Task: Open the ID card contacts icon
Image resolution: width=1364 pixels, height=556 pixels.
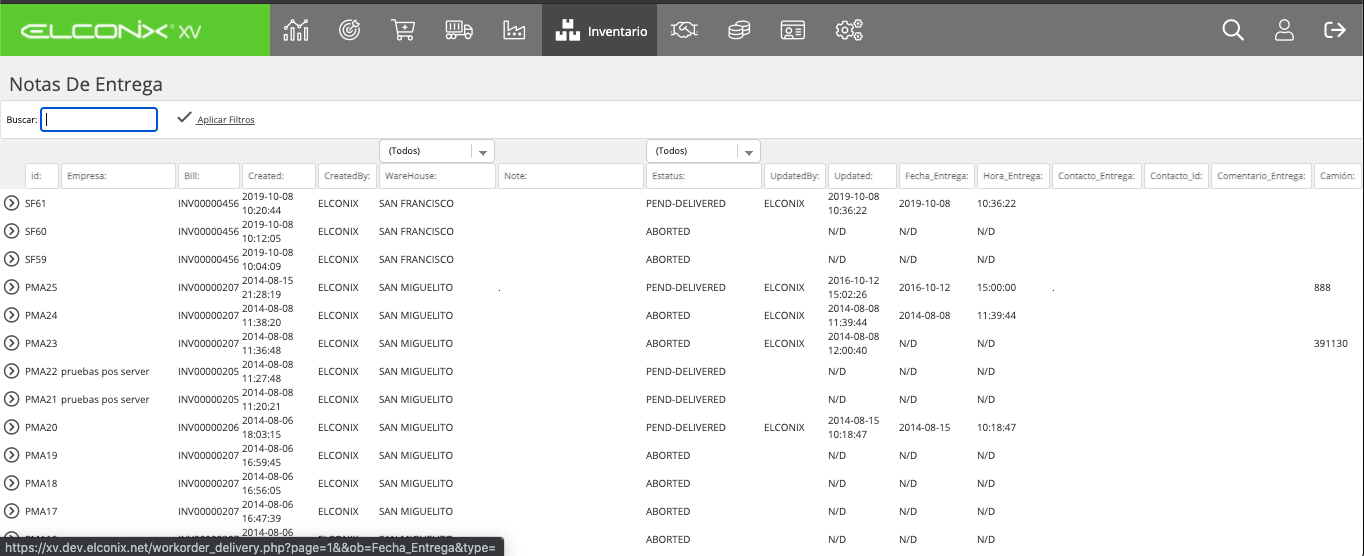Action: tap(793, 30)
